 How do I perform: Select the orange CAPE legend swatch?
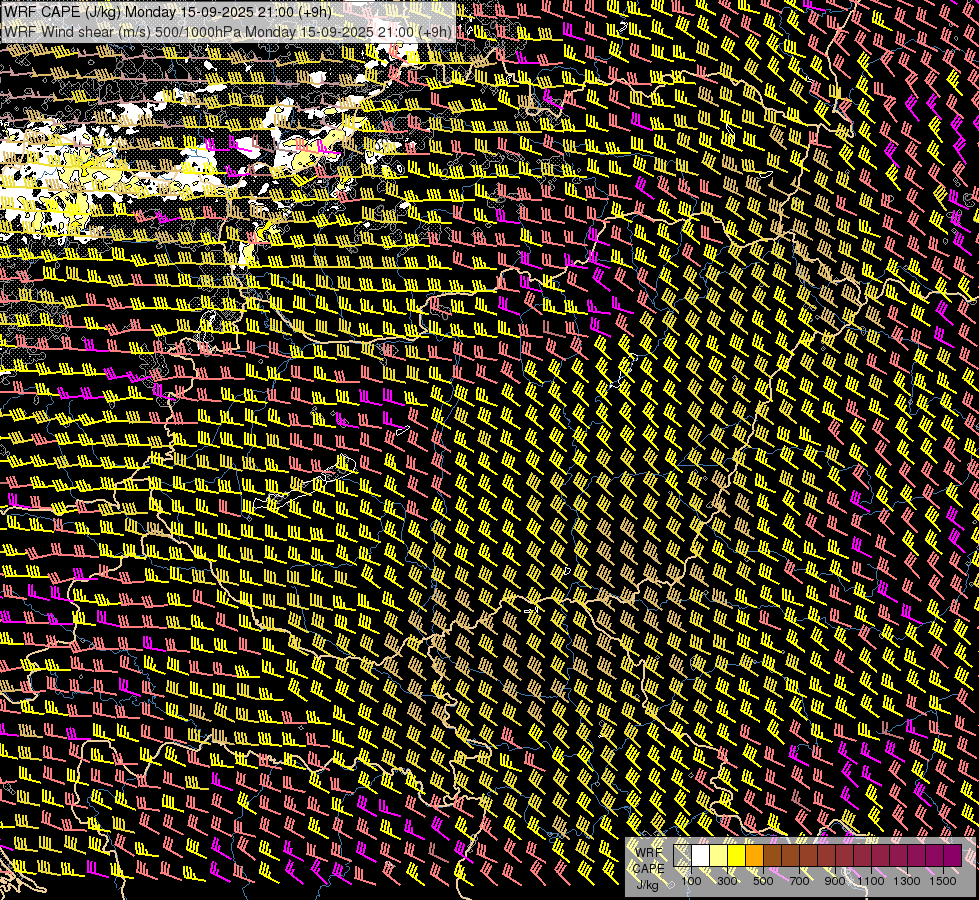pyautogui.click(x=754, y=855)
